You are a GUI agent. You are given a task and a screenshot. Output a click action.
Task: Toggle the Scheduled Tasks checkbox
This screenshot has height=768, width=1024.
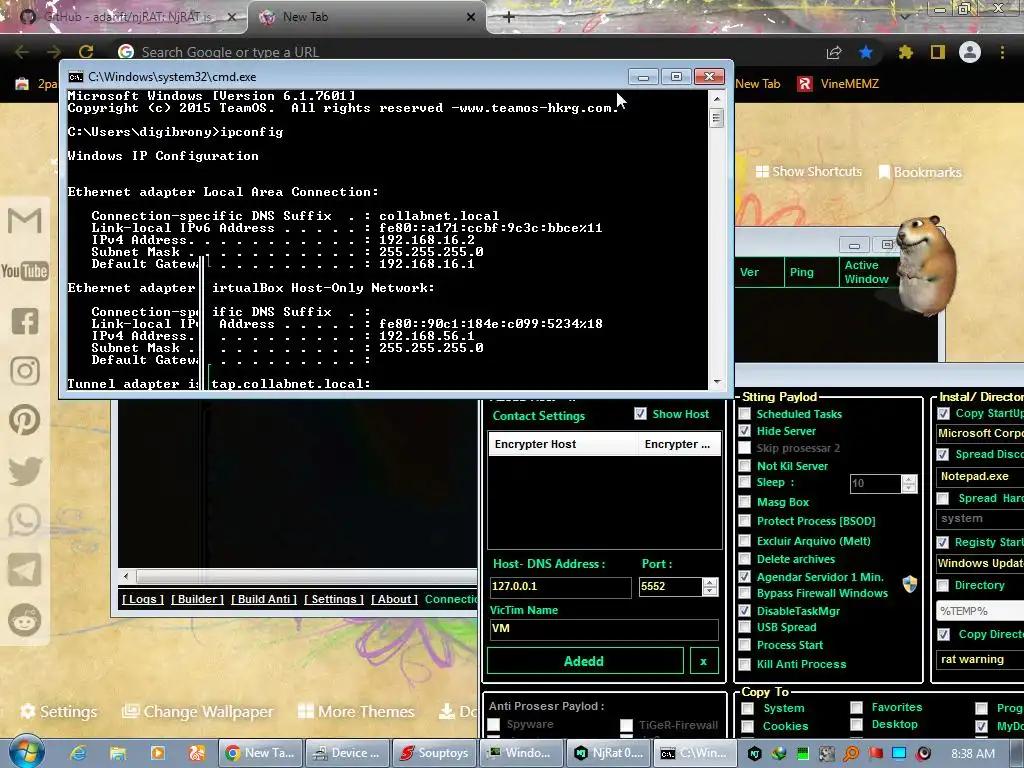click(x=744, y=413)
